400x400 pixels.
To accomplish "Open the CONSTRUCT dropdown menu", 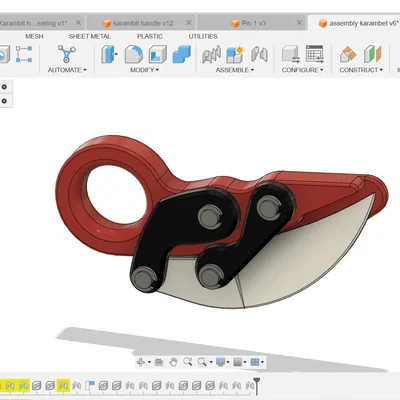I will [361, 70].
